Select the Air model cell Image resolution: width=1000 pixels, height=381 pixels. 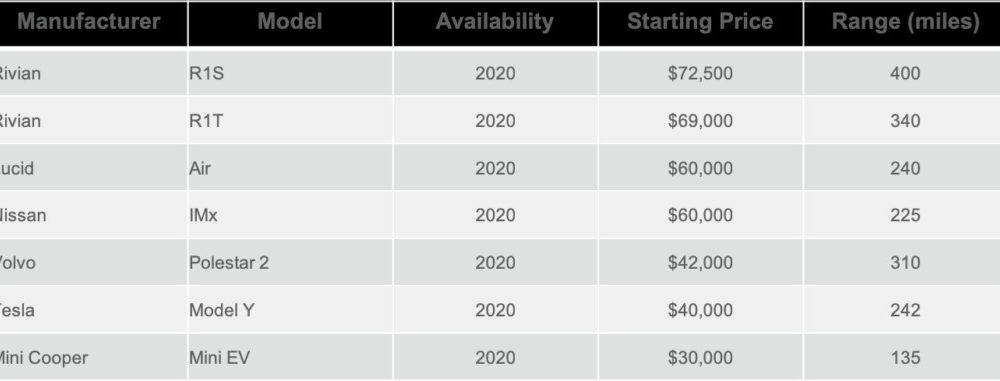pyautogui.click(x=290, y=168)
